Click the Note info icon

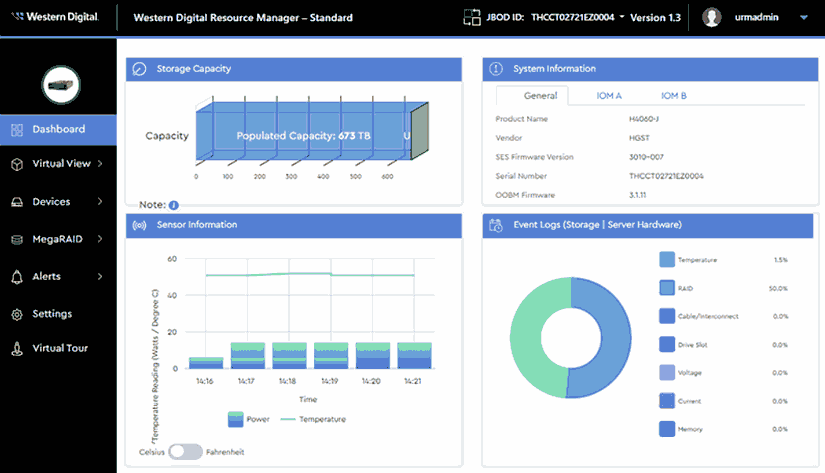[174, 205]
